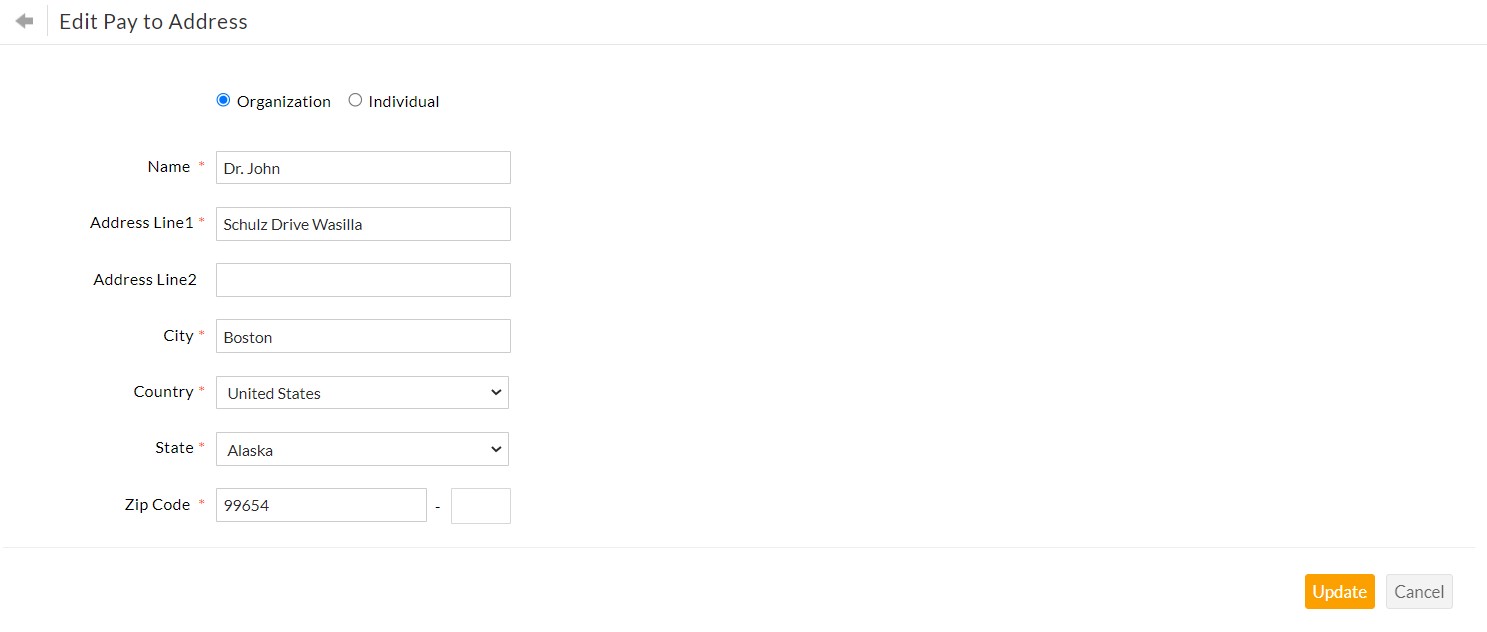Click the City field containing Boston
Screen dimensions: 1487x632
363,336
